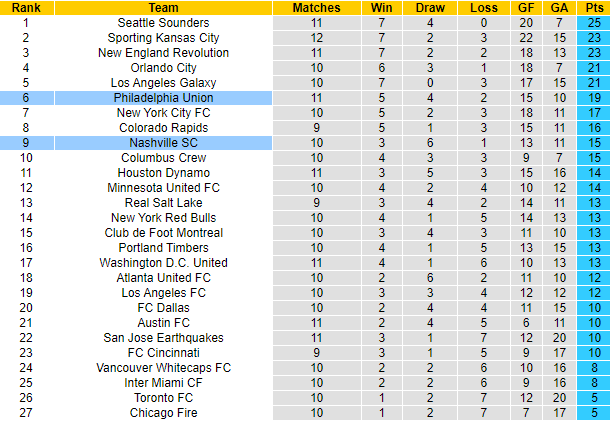The width and height of the screenshot is (611, 421).
Task: Select the Draw column header
Action: 429,7
